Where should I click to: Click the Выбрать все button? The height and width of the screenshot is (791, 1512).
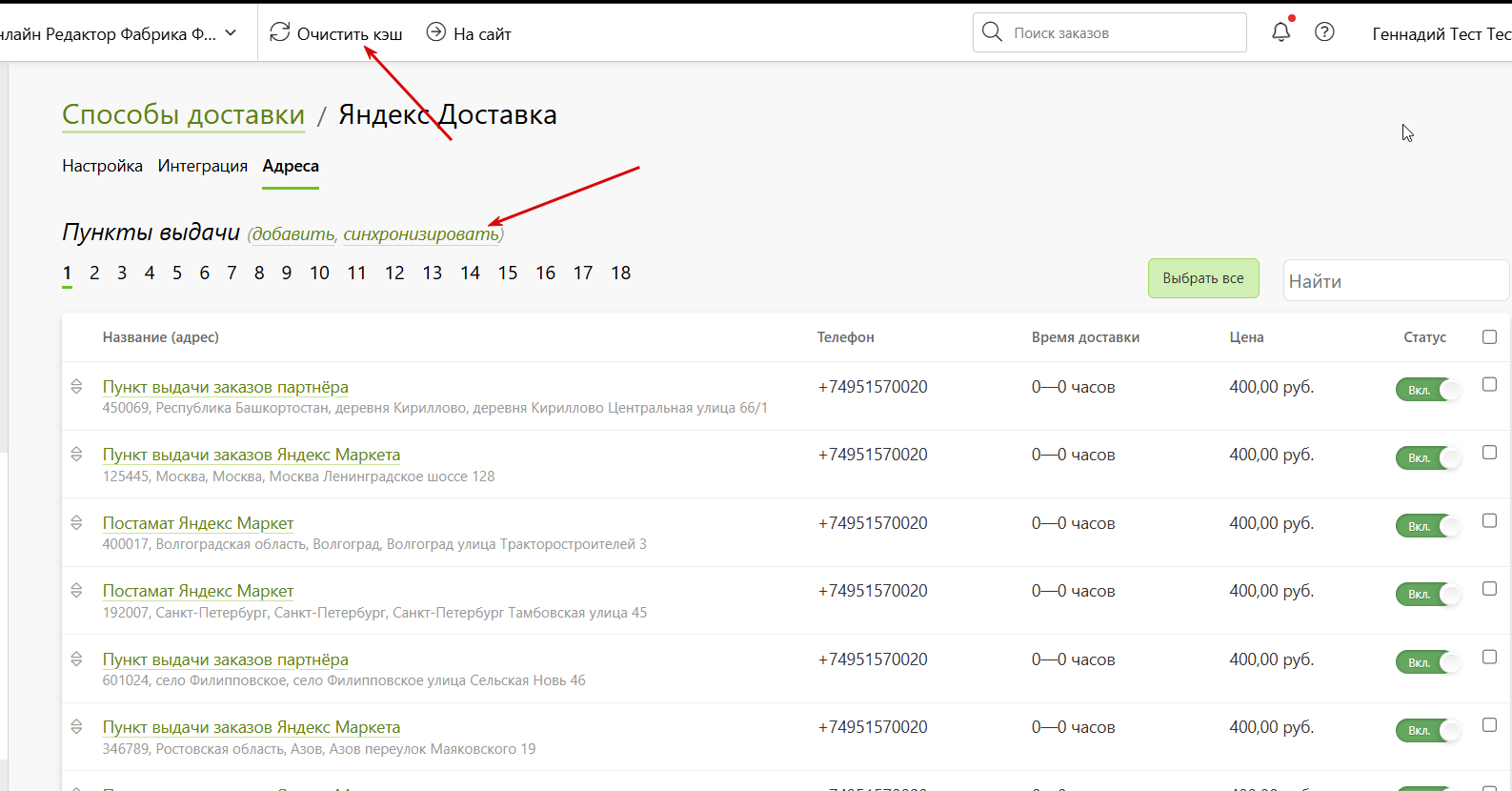point(1203,278)
